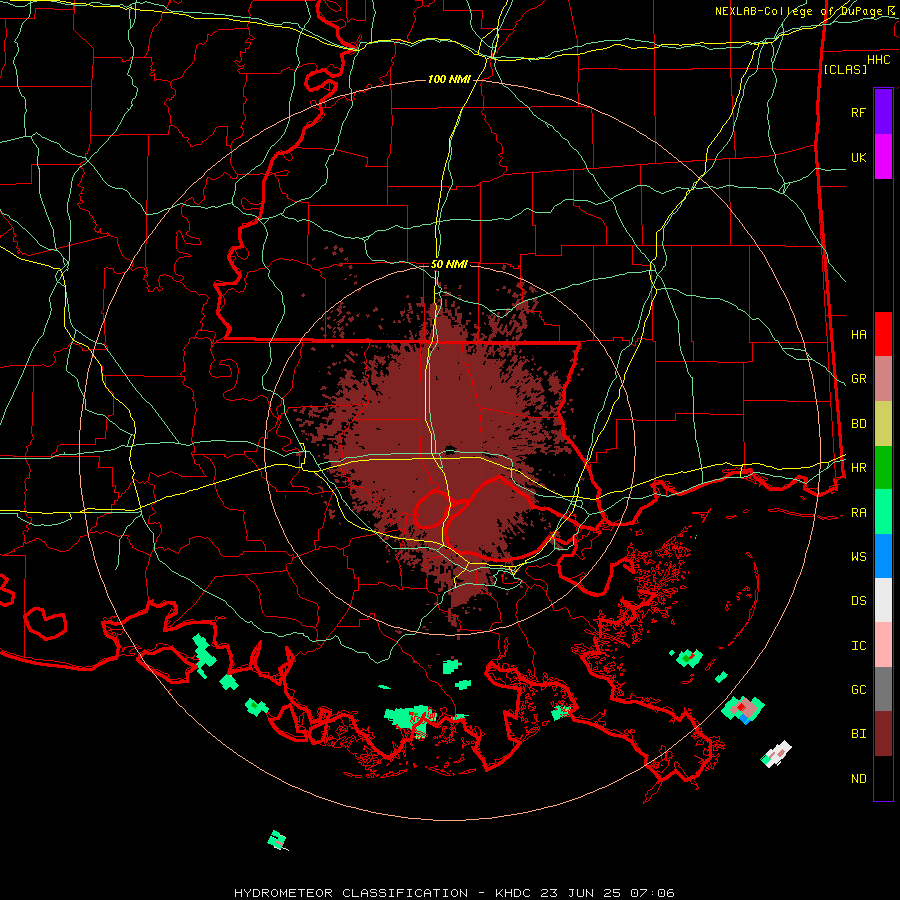
Task: Click the IC legend label
Action: pos(859,645)
